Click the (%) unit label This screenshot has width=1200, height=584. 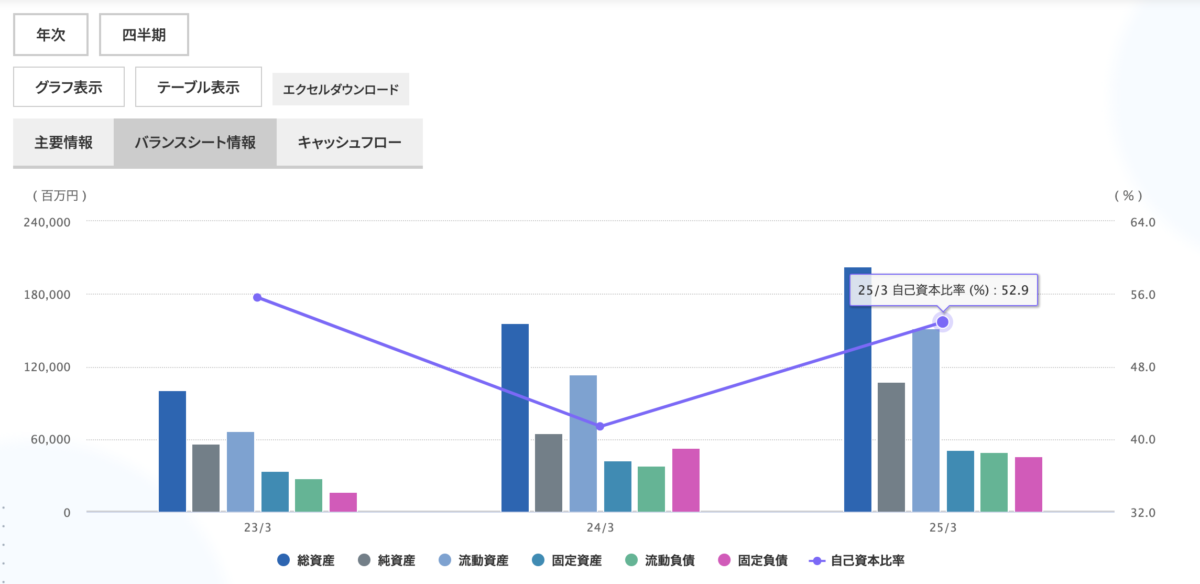click(x=1127, y=196)
